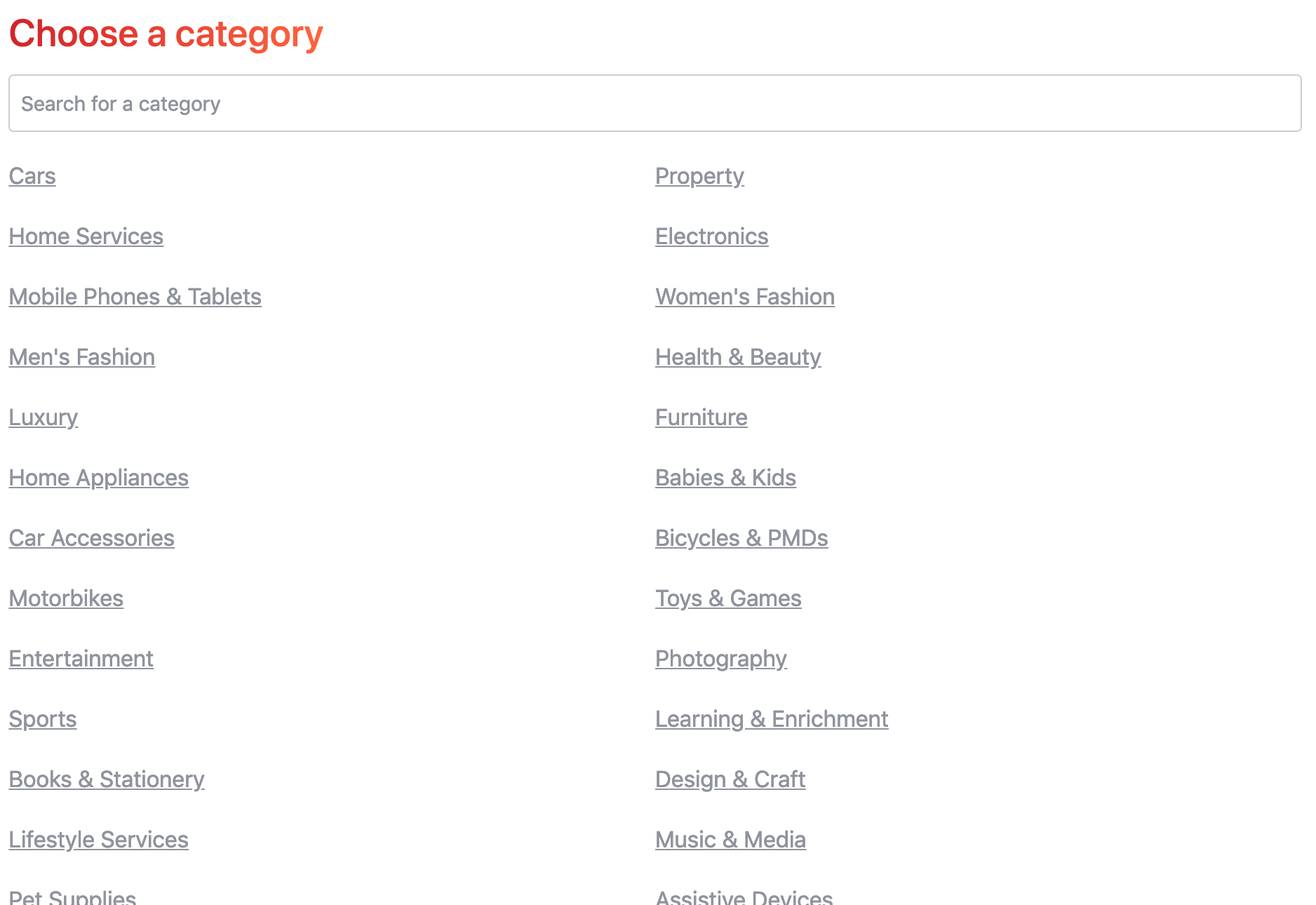Open Women's Fashion
The image size is (1316, 905).
pos(745,297)
